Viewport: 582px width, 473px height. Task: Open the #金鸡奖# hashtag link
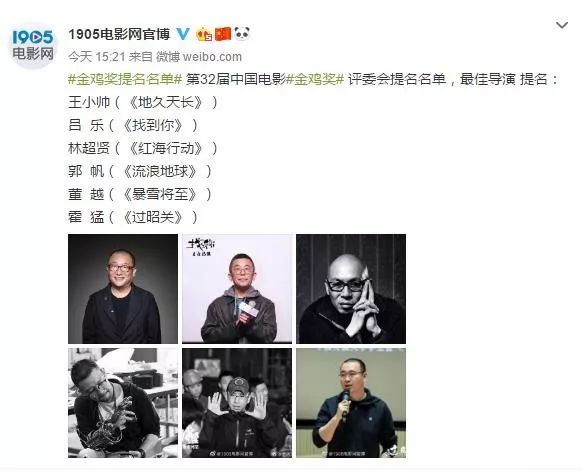[x=315, y=79]
